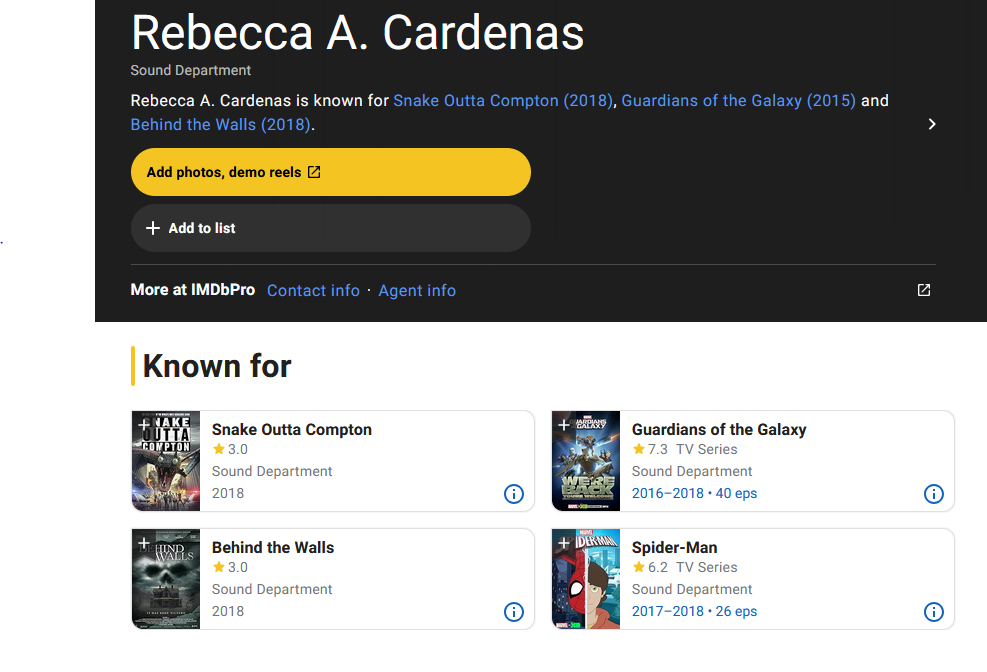Open info for Spider-Man card

pos(933,612)
